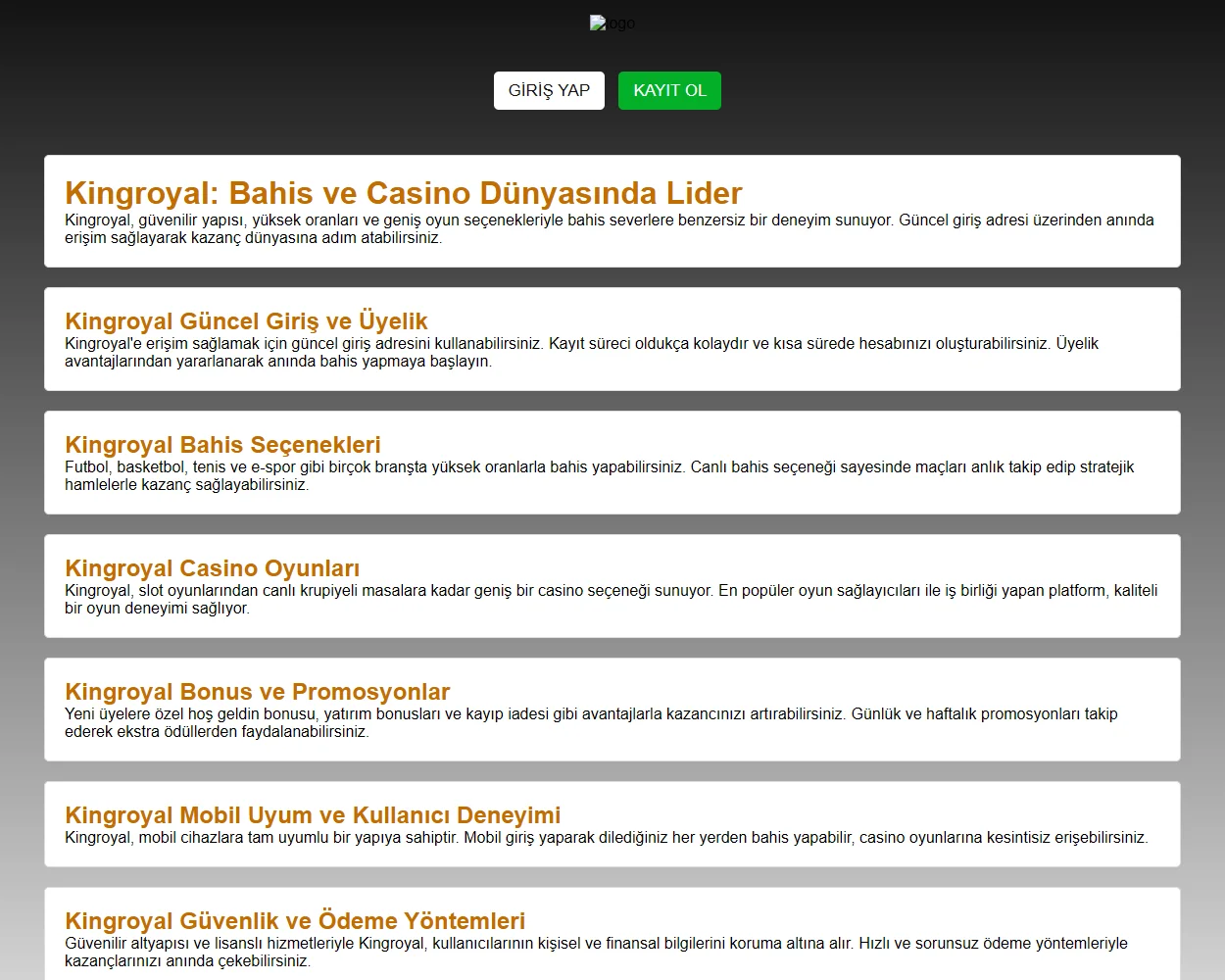Click the sentence starting 'Hızlı ve sorunsuz ödeme'
Image resolution: width=1225 pixels, height=980 pixels.
(x=992, y=944)
